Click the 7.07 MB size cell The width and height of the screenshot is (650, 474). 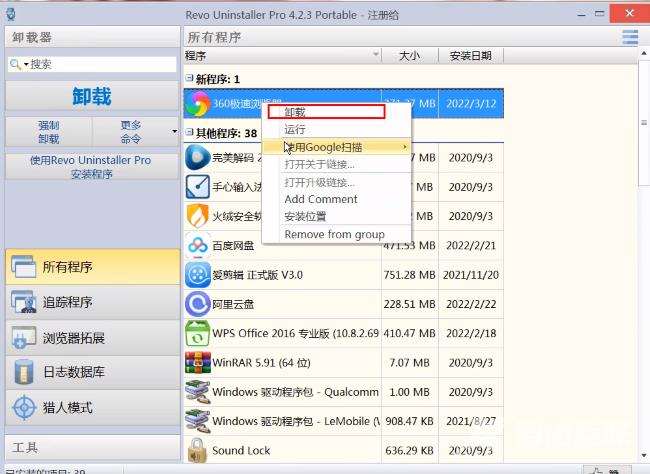coord(410,363)
